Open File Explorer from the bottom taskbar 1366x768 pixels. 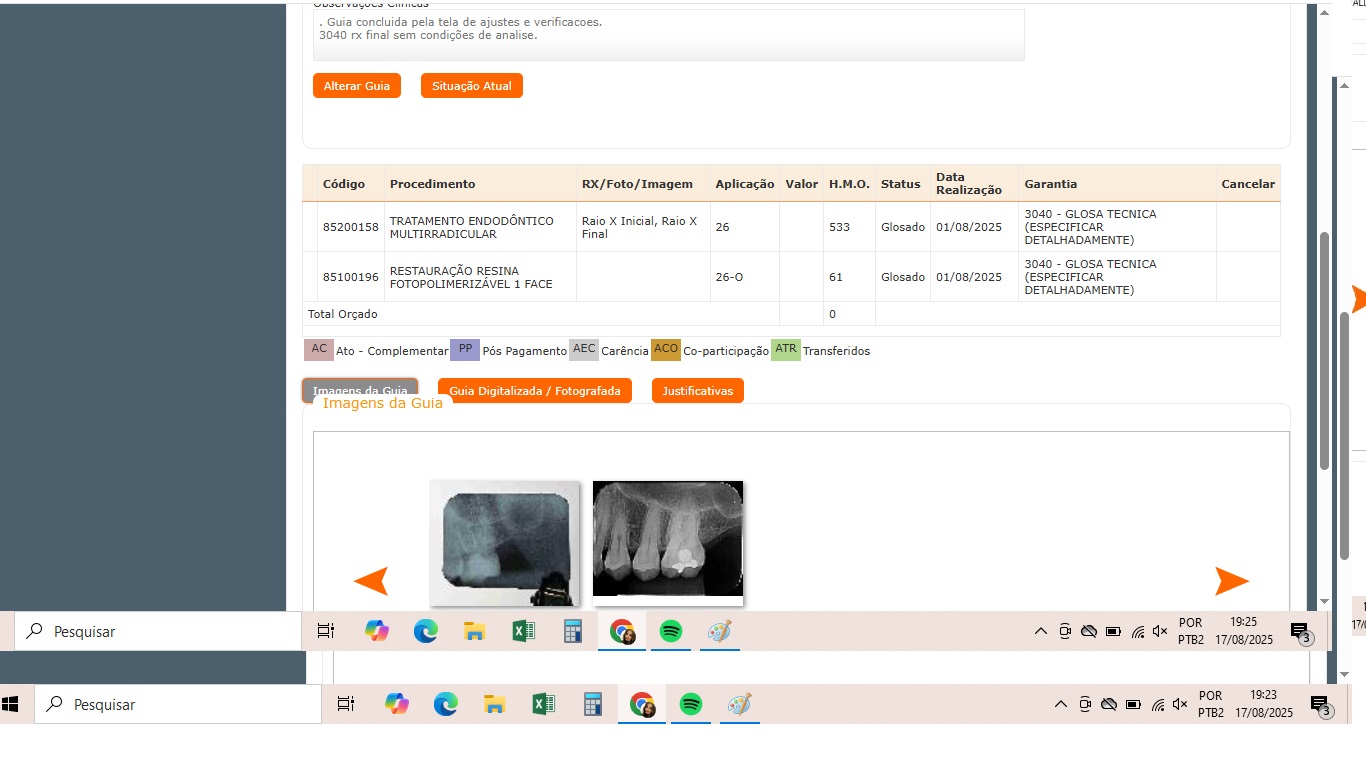(494, 704)
